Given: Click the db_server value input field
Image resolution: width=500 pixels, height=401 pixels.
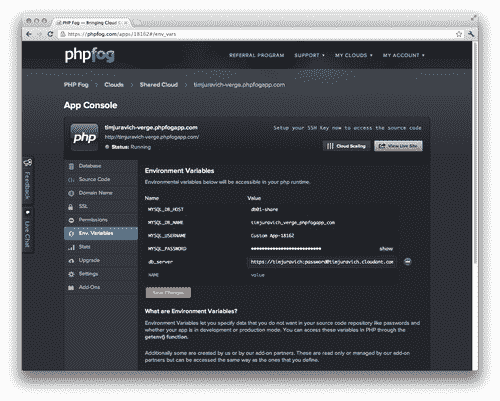Looking at the screenshot, I should pyautogui.click(x=322, y=262).
